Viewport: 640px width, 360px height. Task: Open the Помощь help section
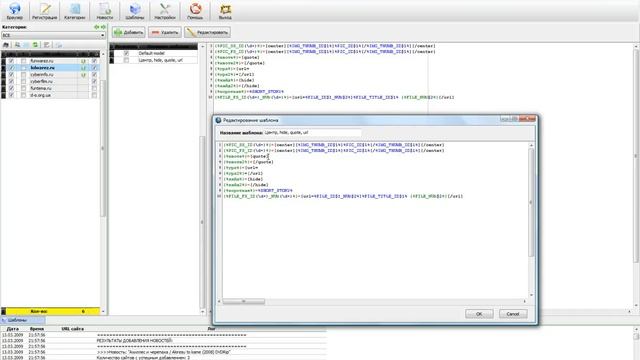pyautogui.click(x=195, y=11)
